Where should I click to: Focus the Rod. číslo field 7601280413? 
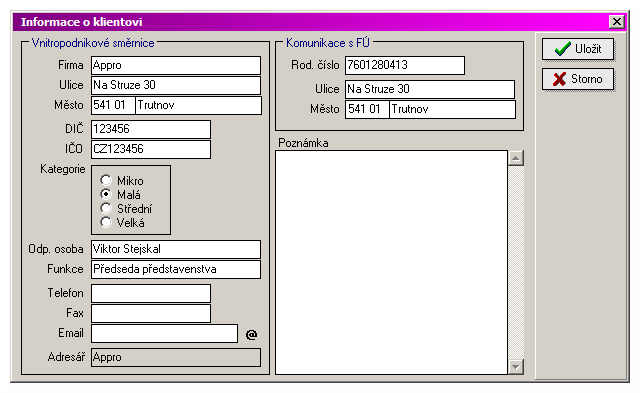point(405,65)
